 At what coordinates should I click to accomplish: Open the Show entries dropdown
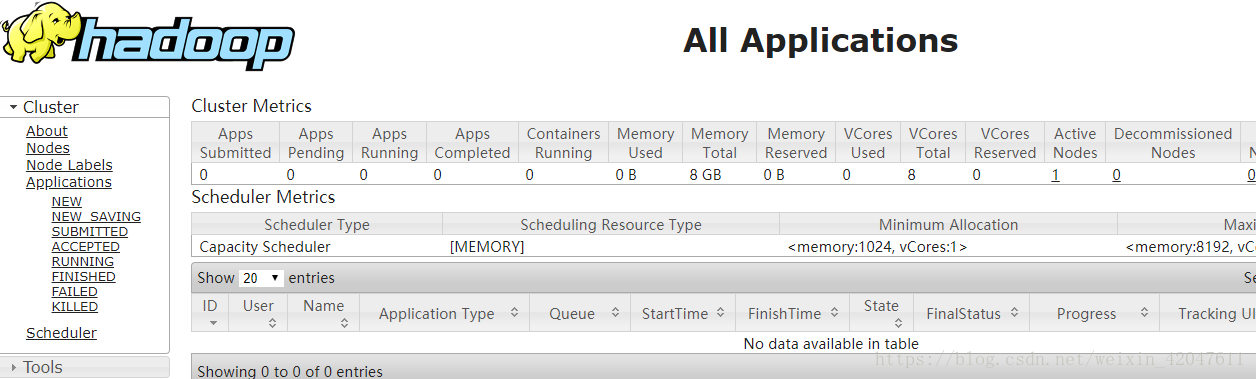(262, 277)
